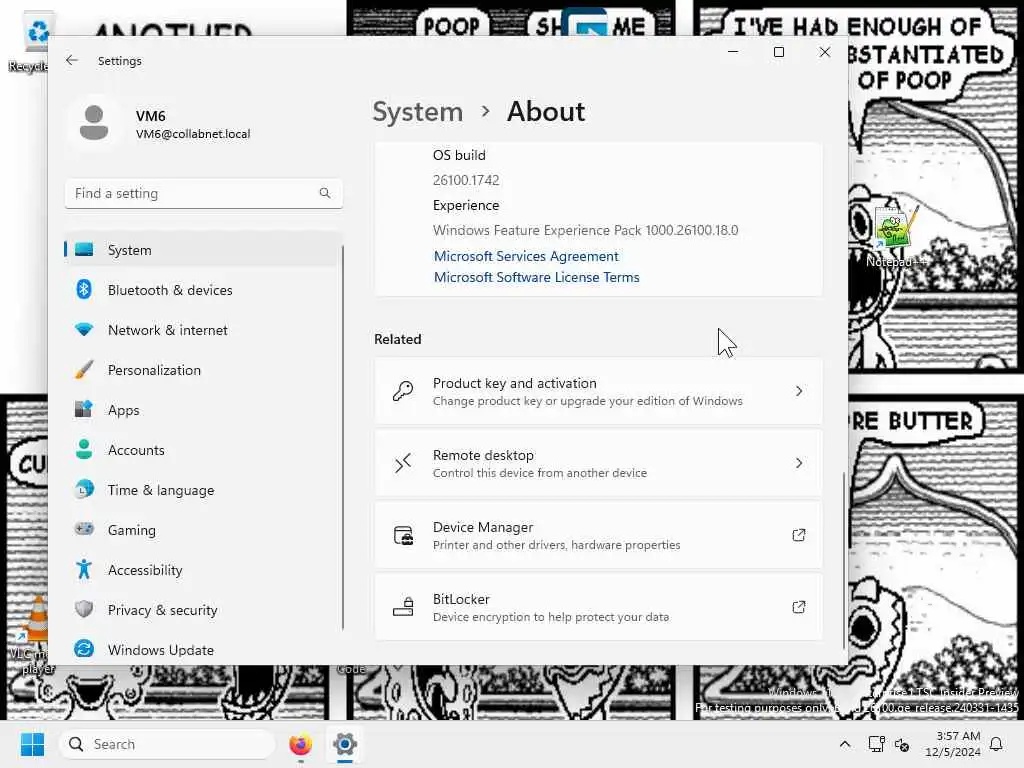Open Personalization category

203,370
